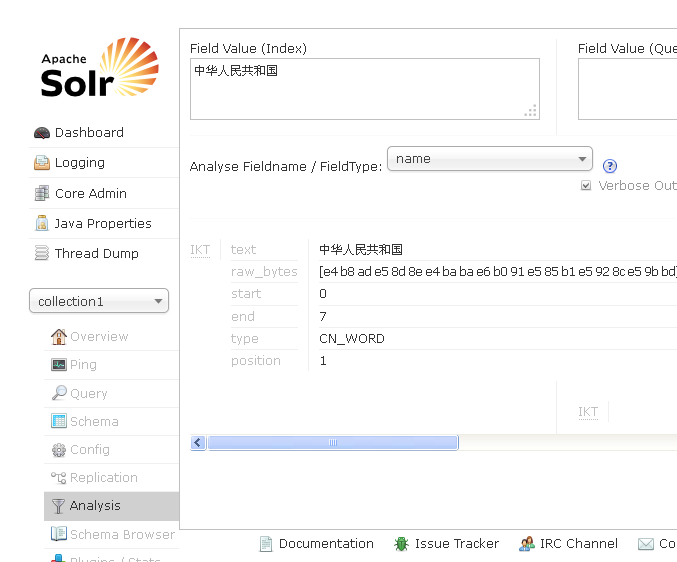This screenshot has height=562, width=677.
Task: Click the end value 7
Action: click(323, 316)
